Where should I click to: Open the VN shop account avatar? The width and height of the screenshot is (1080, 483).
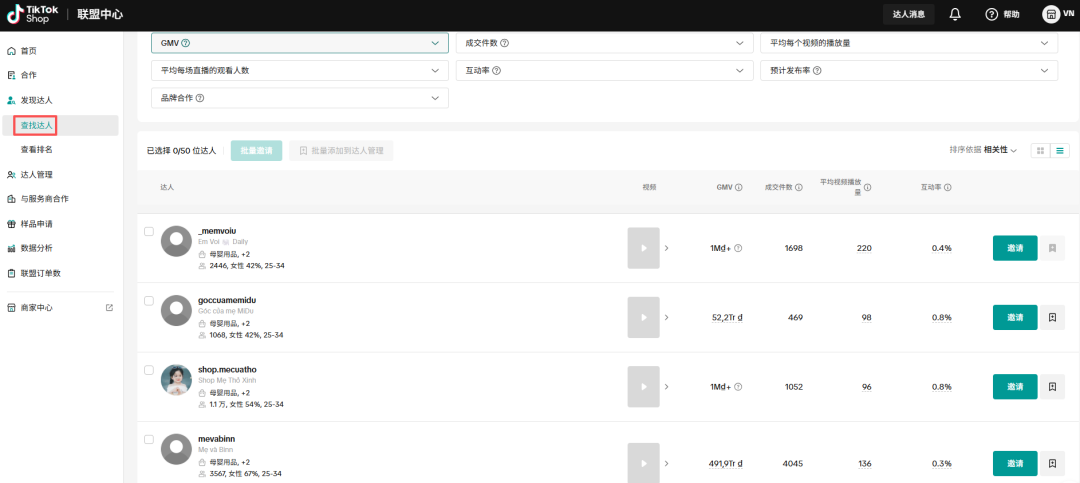coord(1051,14)
